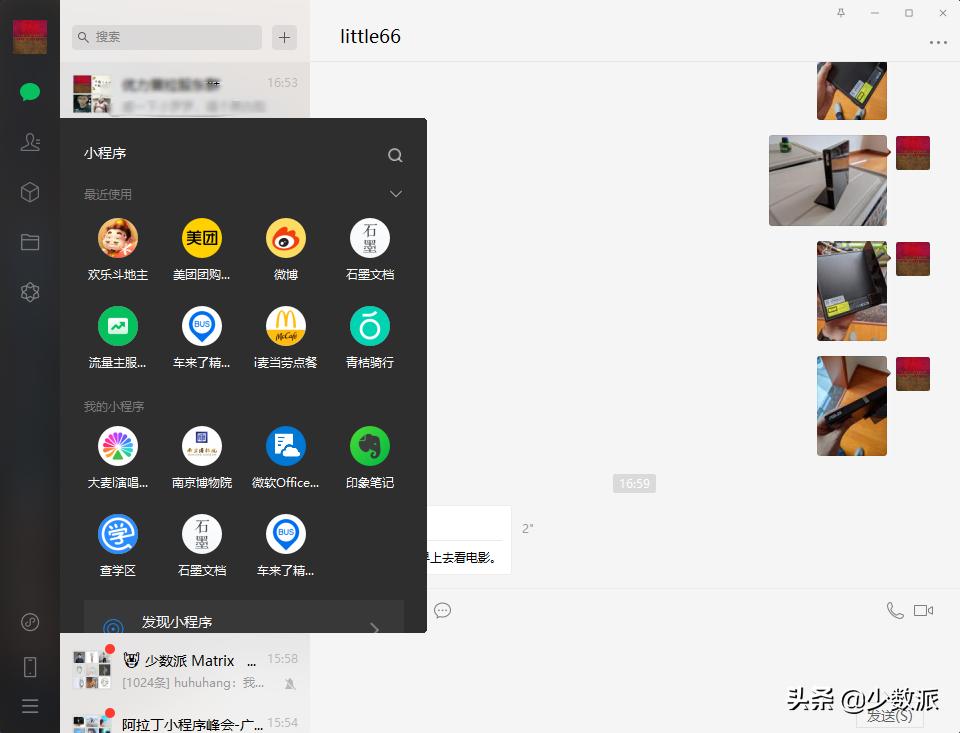The height and width of the screenshot is (733, 960).
Task: Start the 麦当劳点餐 mini program
Action: (285, 327)
